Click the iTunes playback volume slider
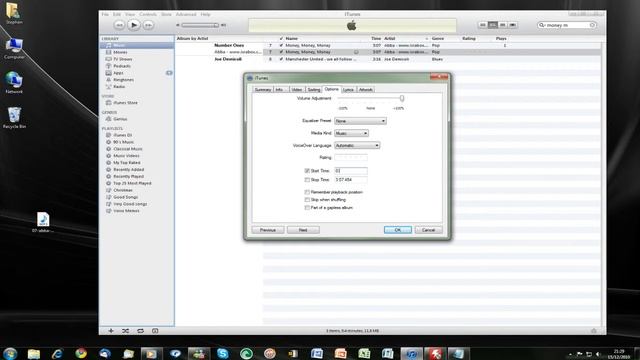This screenshot has width=640, height=360. coord(200,25)
